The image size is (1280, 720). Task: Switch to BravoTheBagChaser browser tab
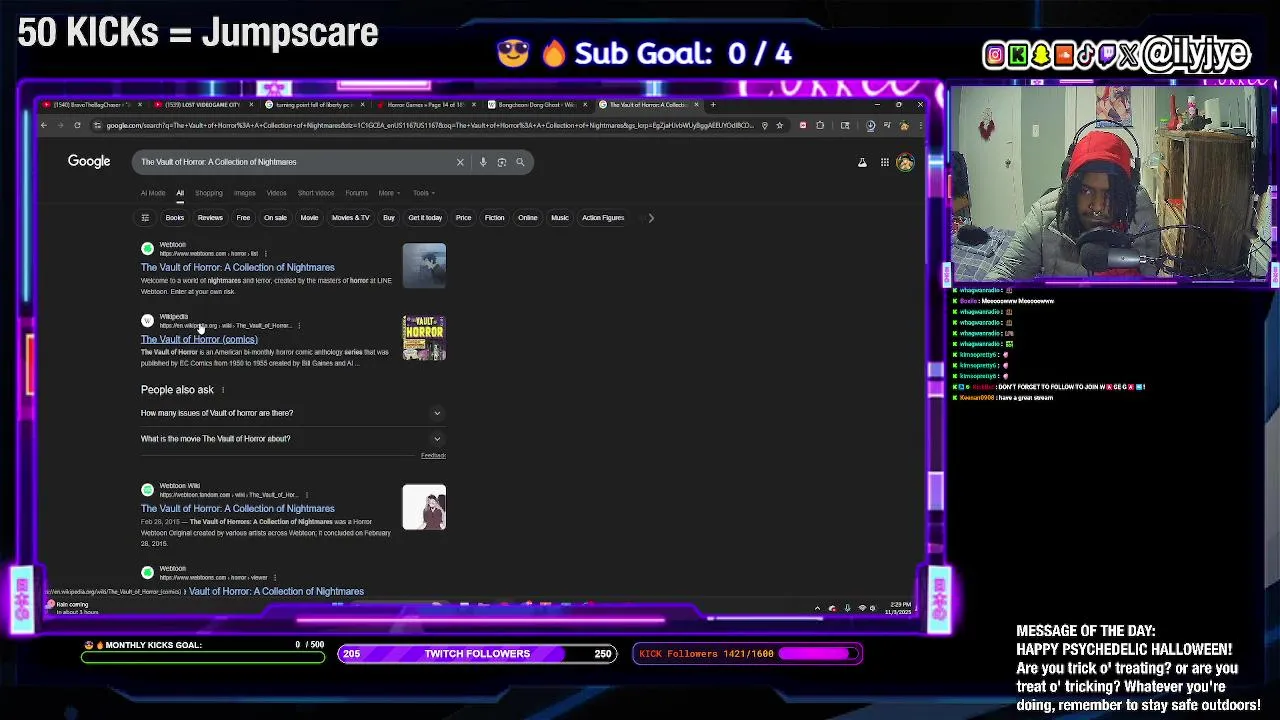coord(90,105)
